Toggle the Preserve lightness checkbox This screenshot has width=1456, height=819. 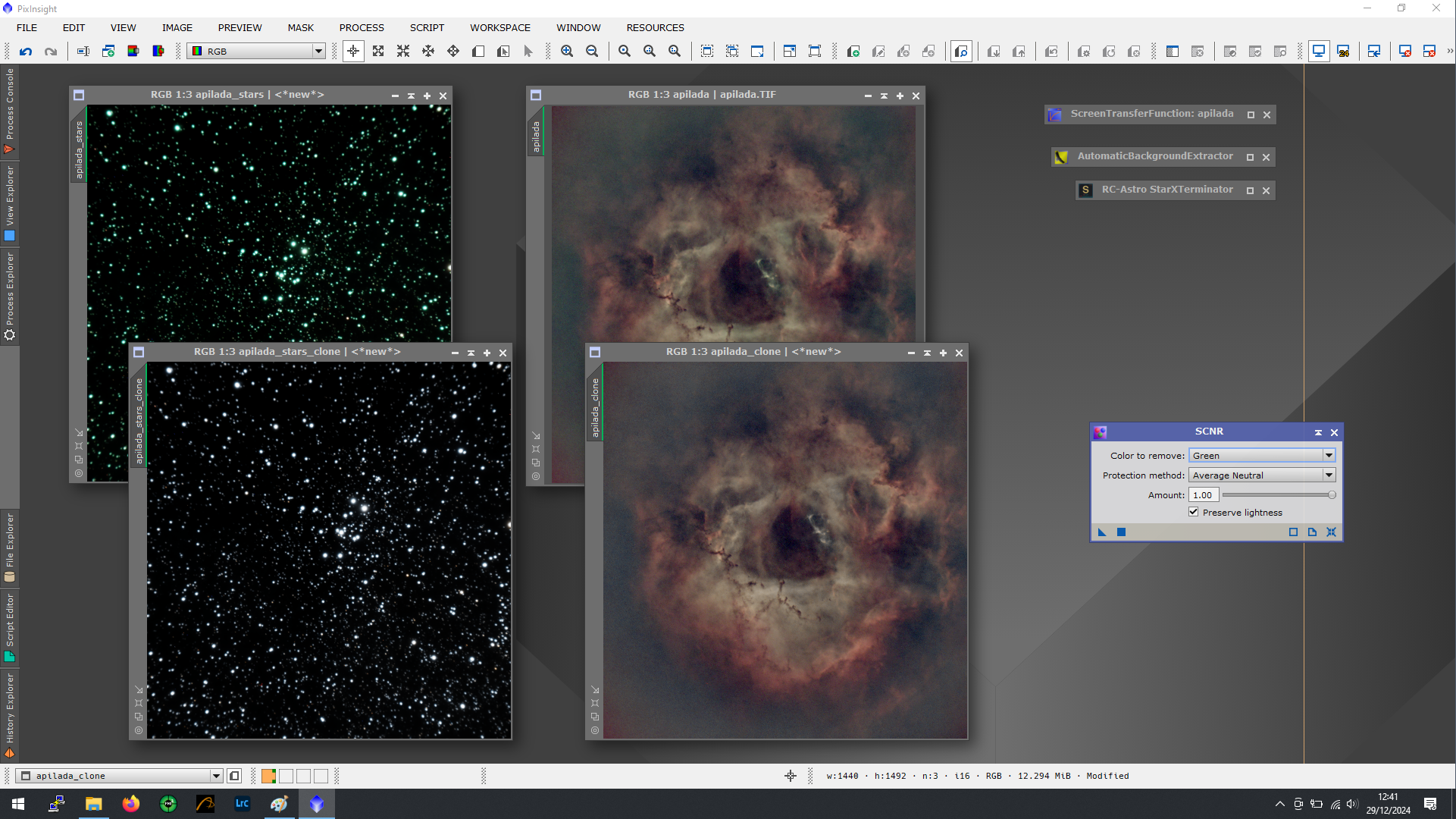click(x=1194, y=513)
